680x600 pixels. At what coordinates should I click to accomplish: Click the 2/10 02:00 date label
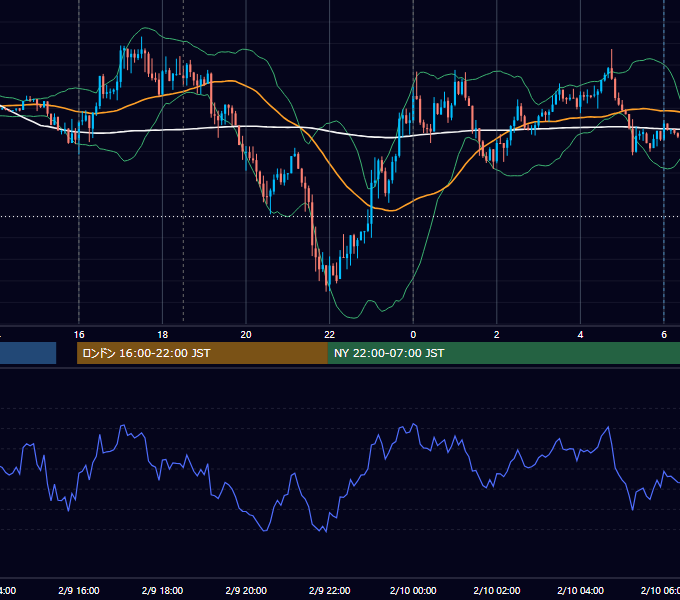point(497,590)
